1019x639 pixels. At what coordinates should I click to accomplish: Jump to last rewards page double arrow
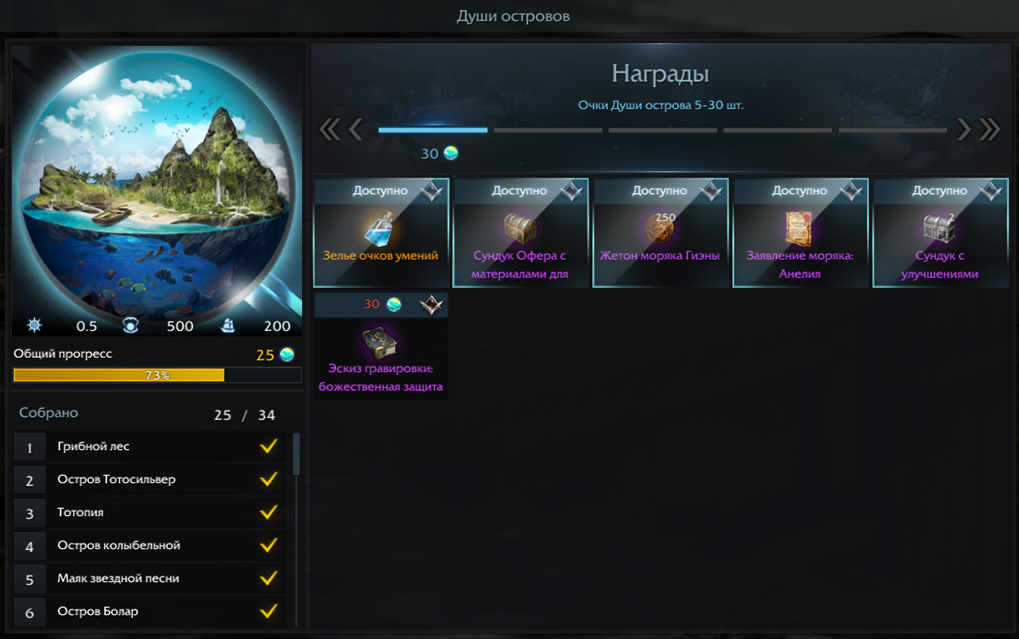[x=990, y=129]
